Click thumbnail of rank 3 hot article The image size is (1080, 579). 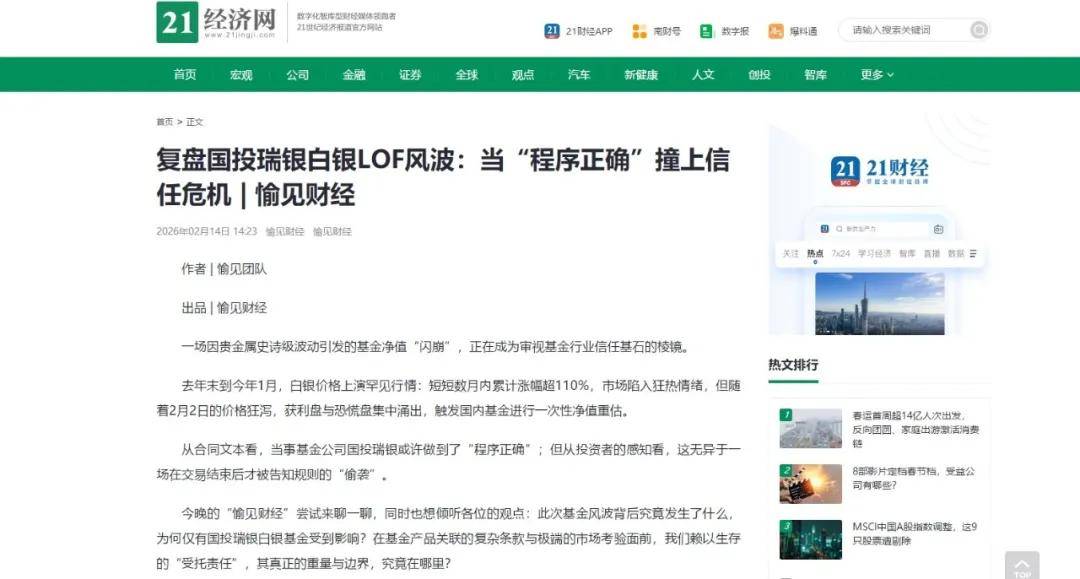tap(811, 539)
